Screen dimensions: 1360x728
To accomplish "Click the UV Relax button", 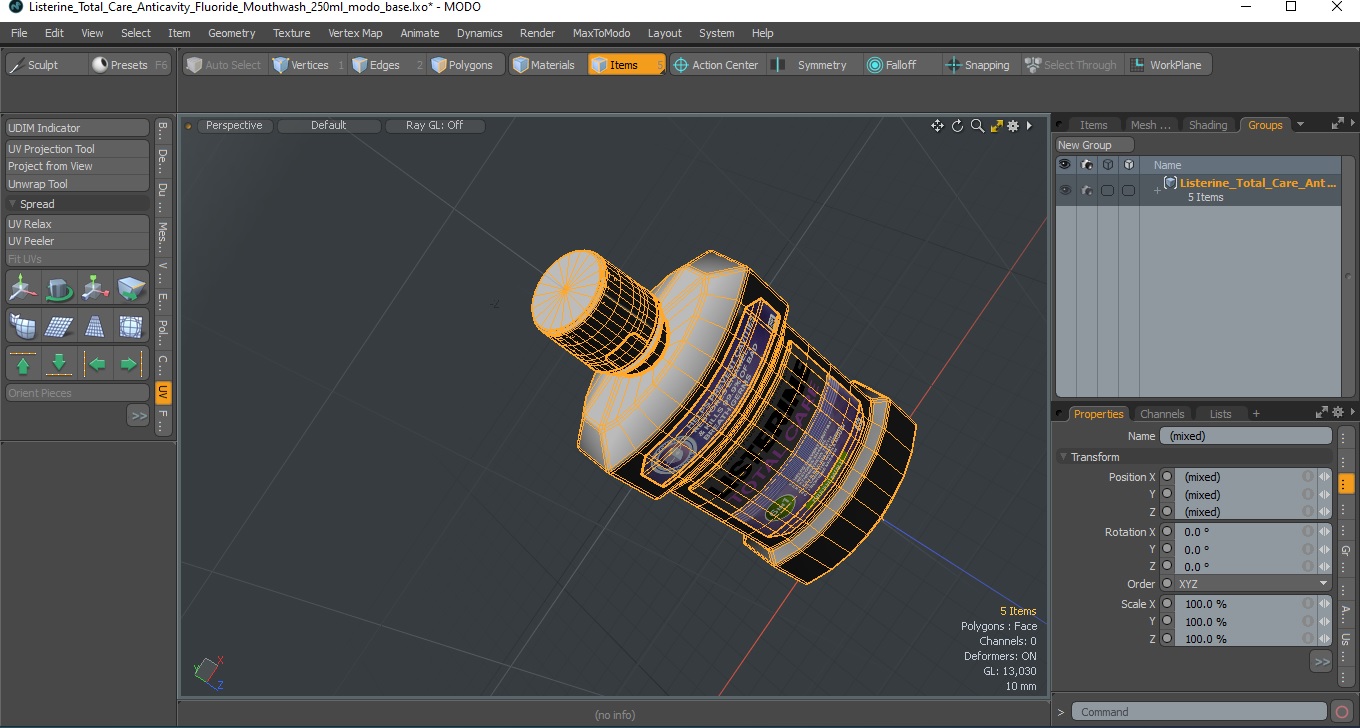I will [x=77, y=224].
